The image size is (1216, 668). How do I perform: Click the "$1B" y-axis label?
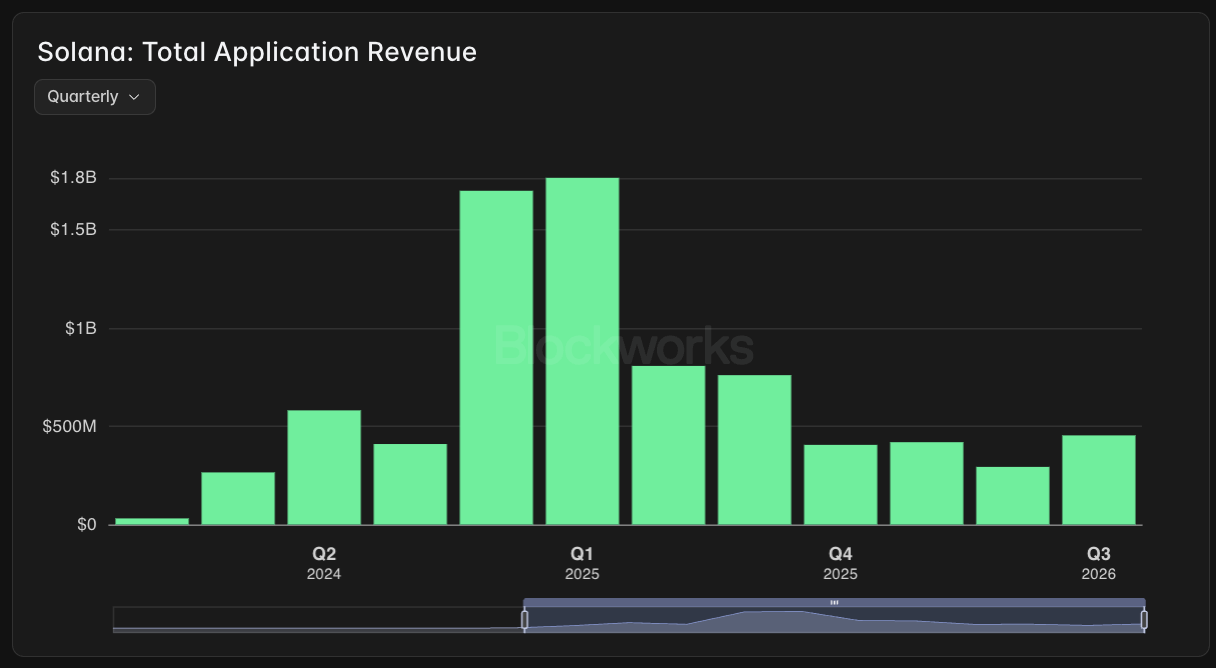81,328
